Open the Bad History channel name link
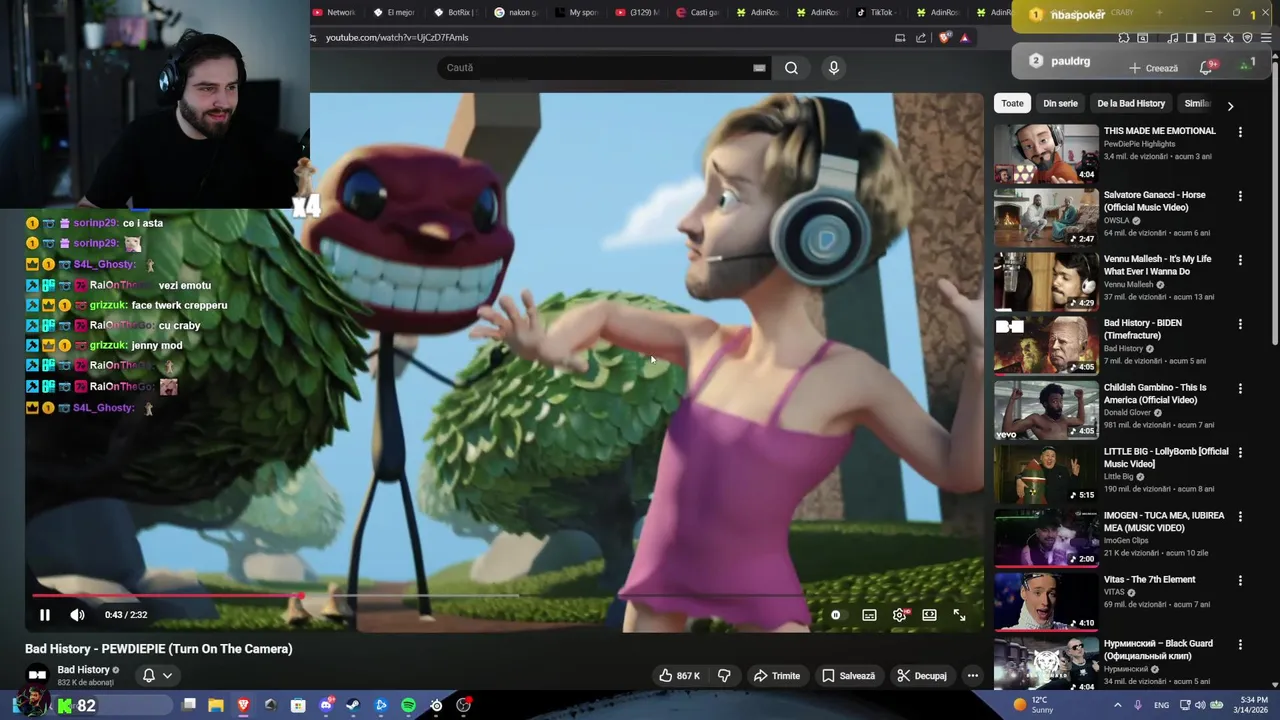 point(83,670)
